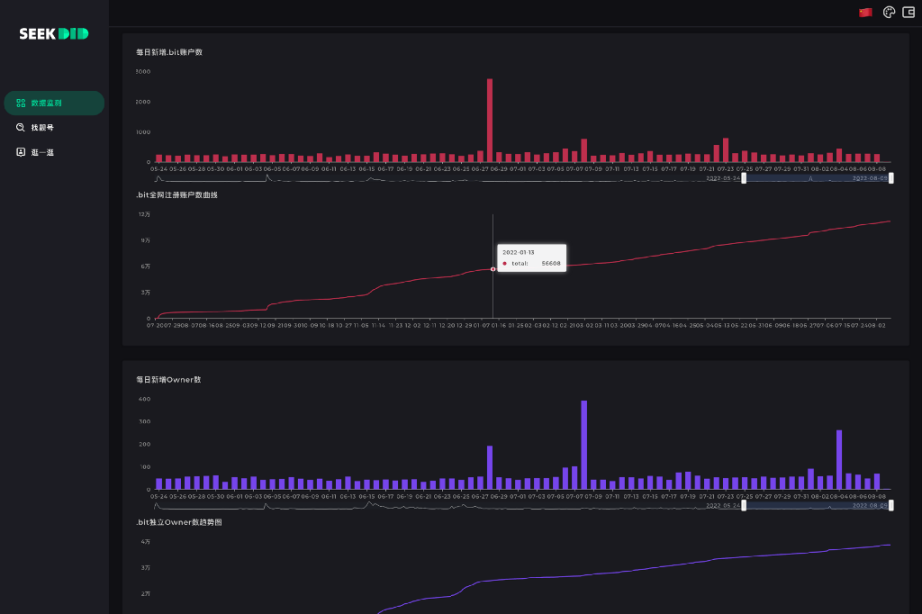Screen dimensions: 922x614
Task: Click the red bar peak at 07-23
Action: (725, 150)
